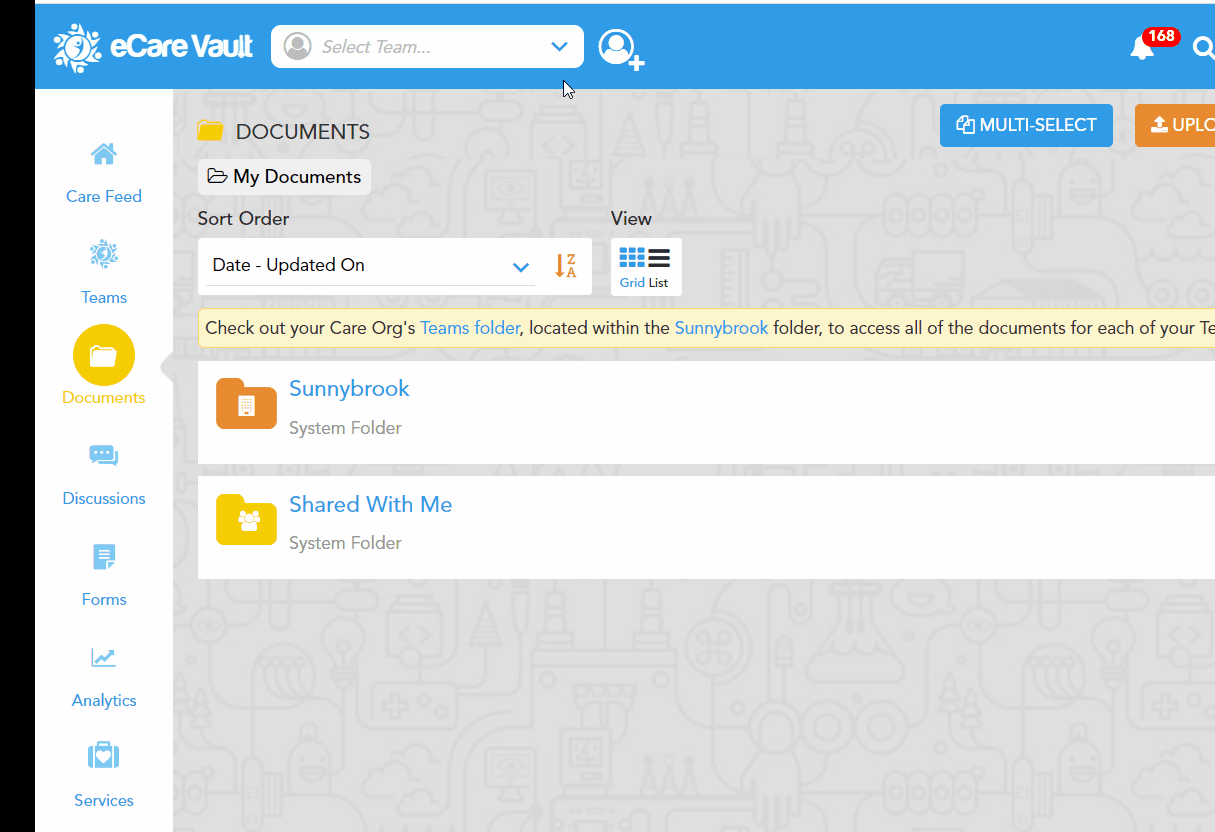Screen dimensions: 1215x832
Task: Switch to Grid view
Action: (632, 266)
